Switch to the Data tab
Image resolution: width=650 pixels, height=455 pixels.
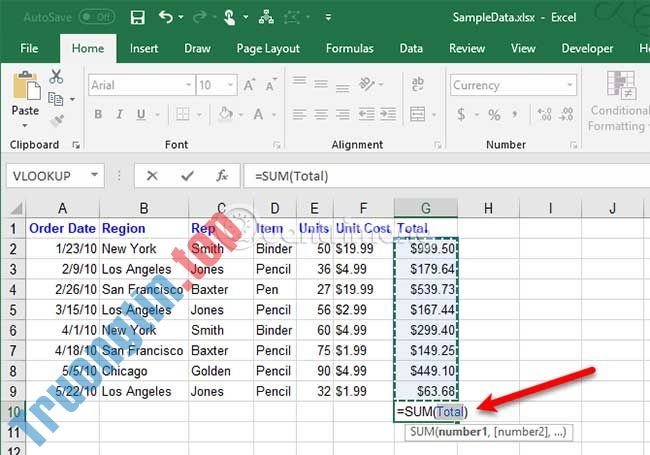coord(411,48)
